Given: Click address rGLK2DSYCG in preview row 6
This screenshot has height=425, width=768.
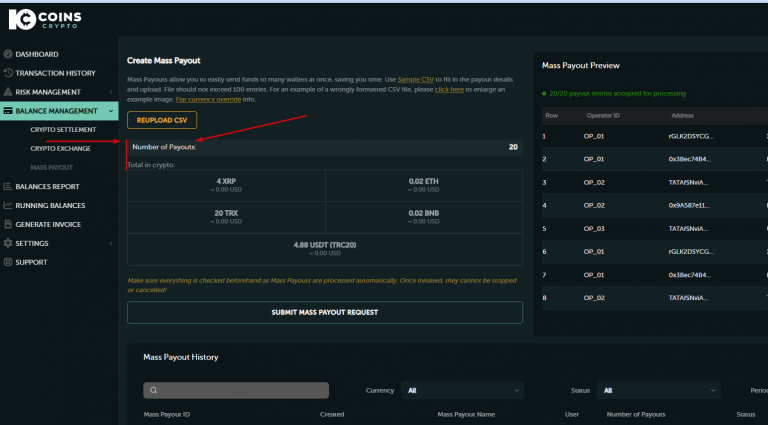Looking at the screenshot, I should [x=691, y=252].
